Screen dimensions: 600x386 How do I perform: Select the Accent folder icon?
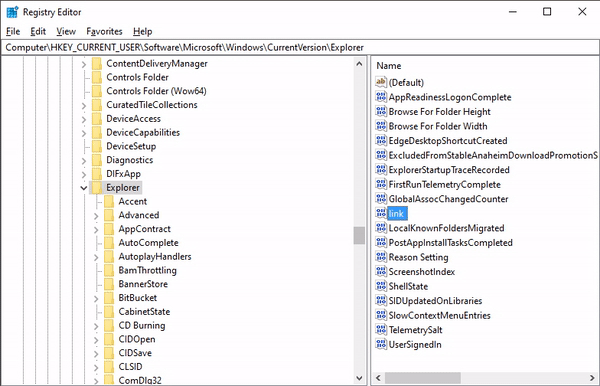(109, 201)
